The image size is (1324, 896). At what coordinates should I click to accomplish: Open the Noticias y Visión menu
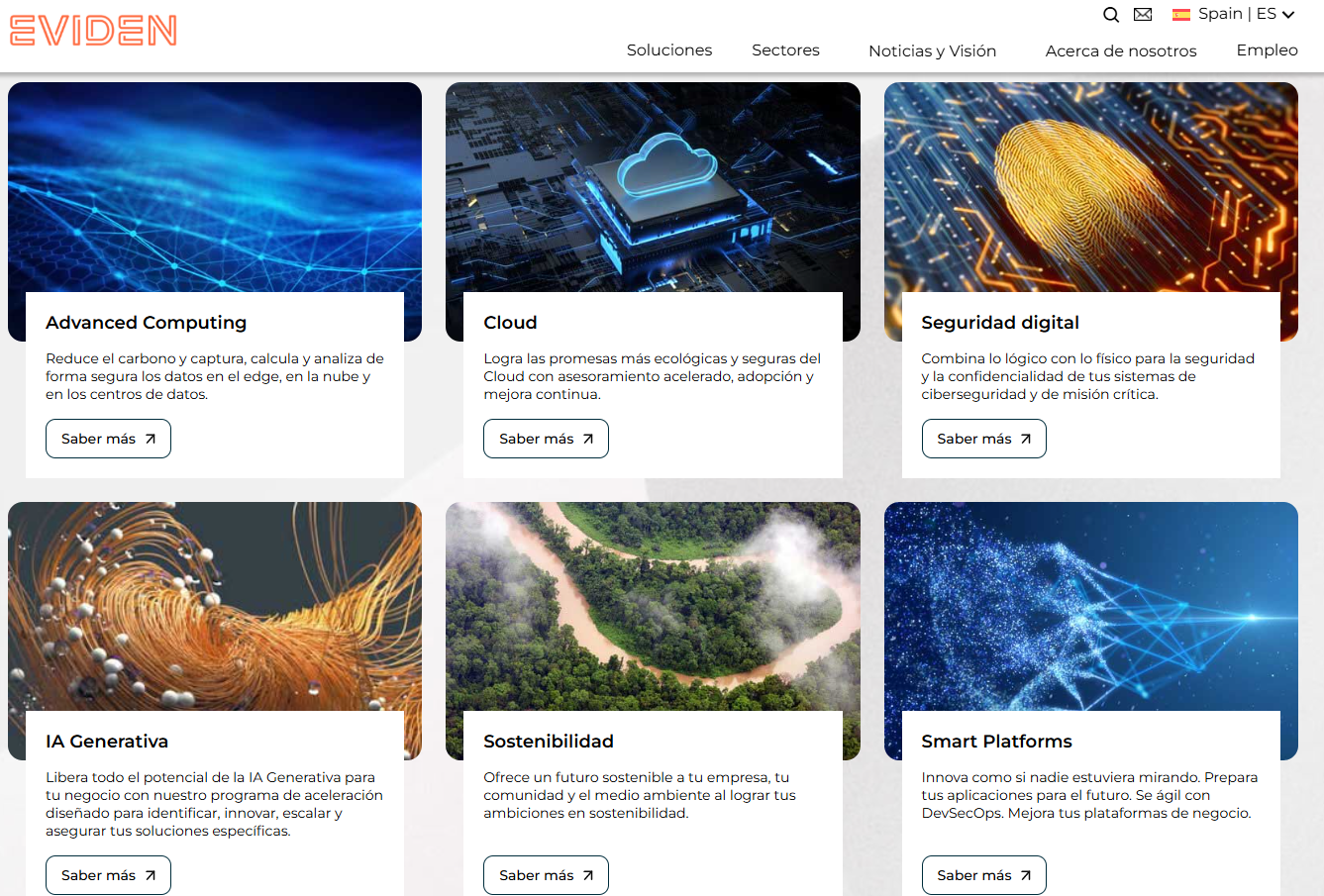coord(932,51)
